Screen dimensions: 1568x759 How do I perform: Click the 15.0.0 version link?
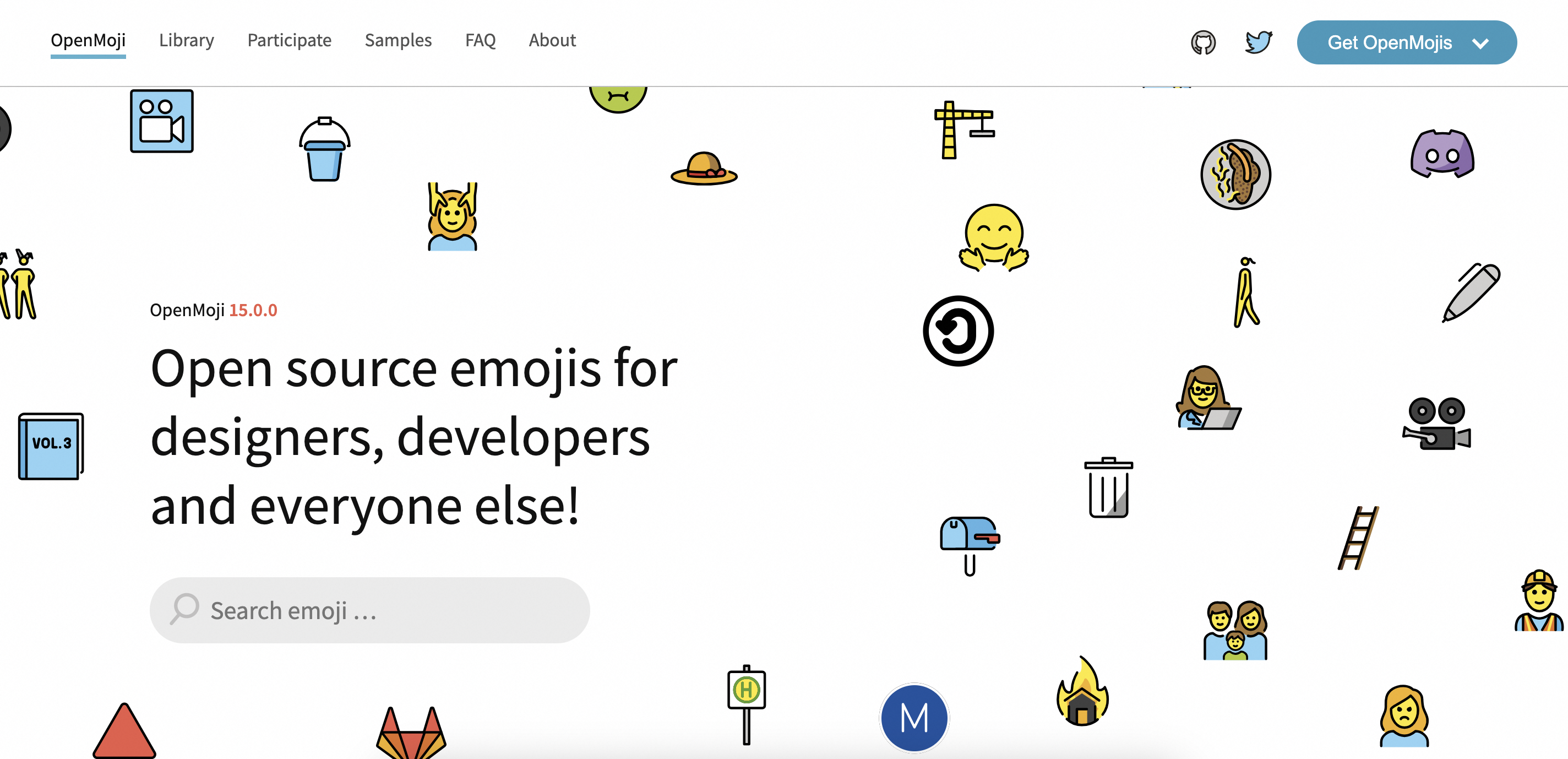(253, 310)
